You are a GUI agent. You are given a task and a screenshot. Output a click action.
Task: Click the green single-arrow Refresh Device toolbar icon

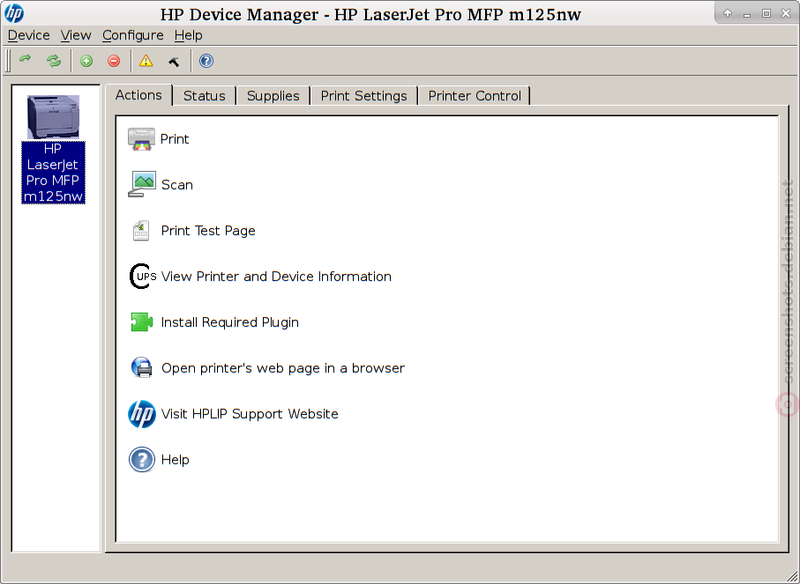pyautogui.click(x=25, y=61)
